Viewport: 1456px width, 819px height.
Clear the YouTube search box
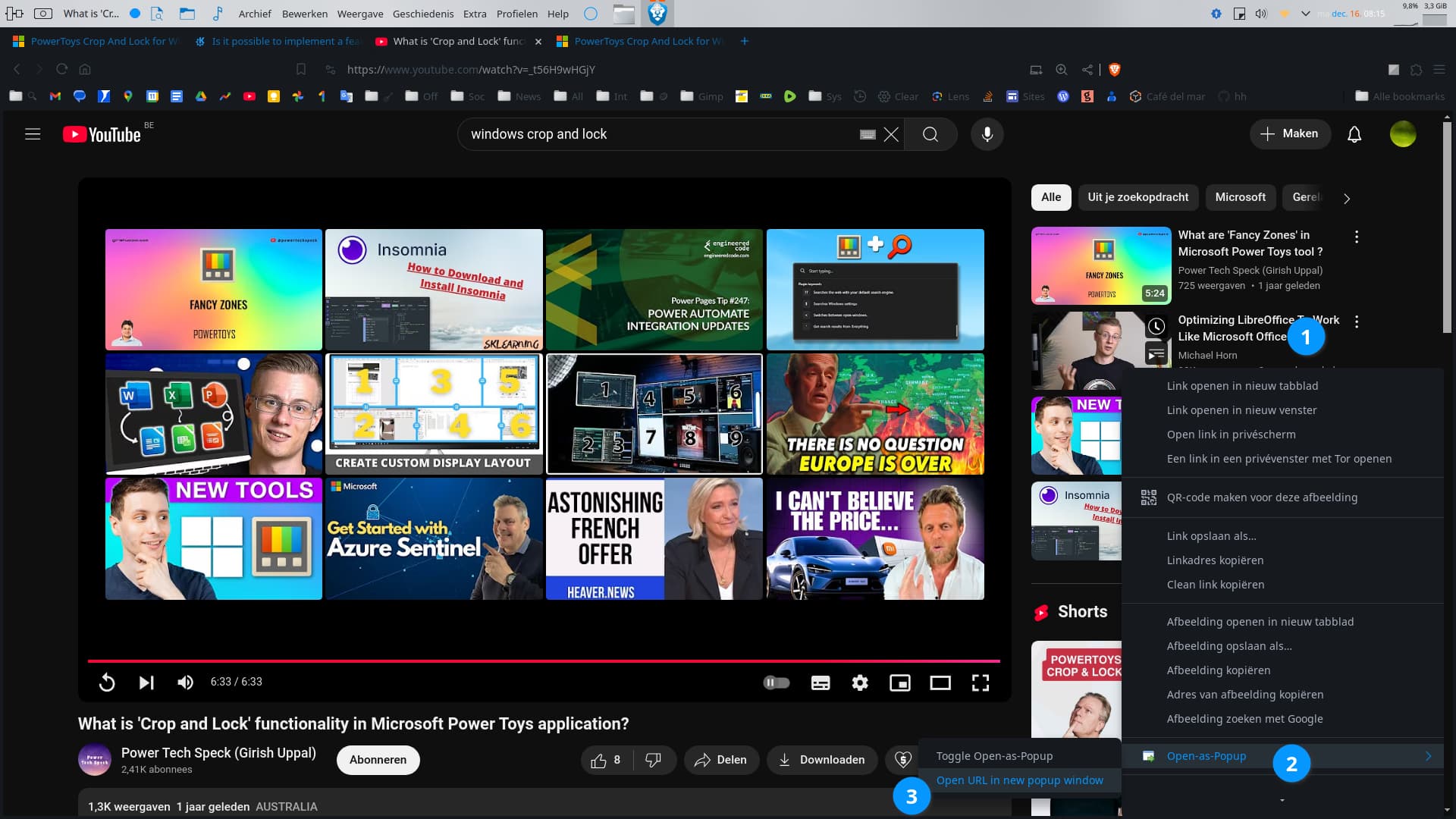891,134
